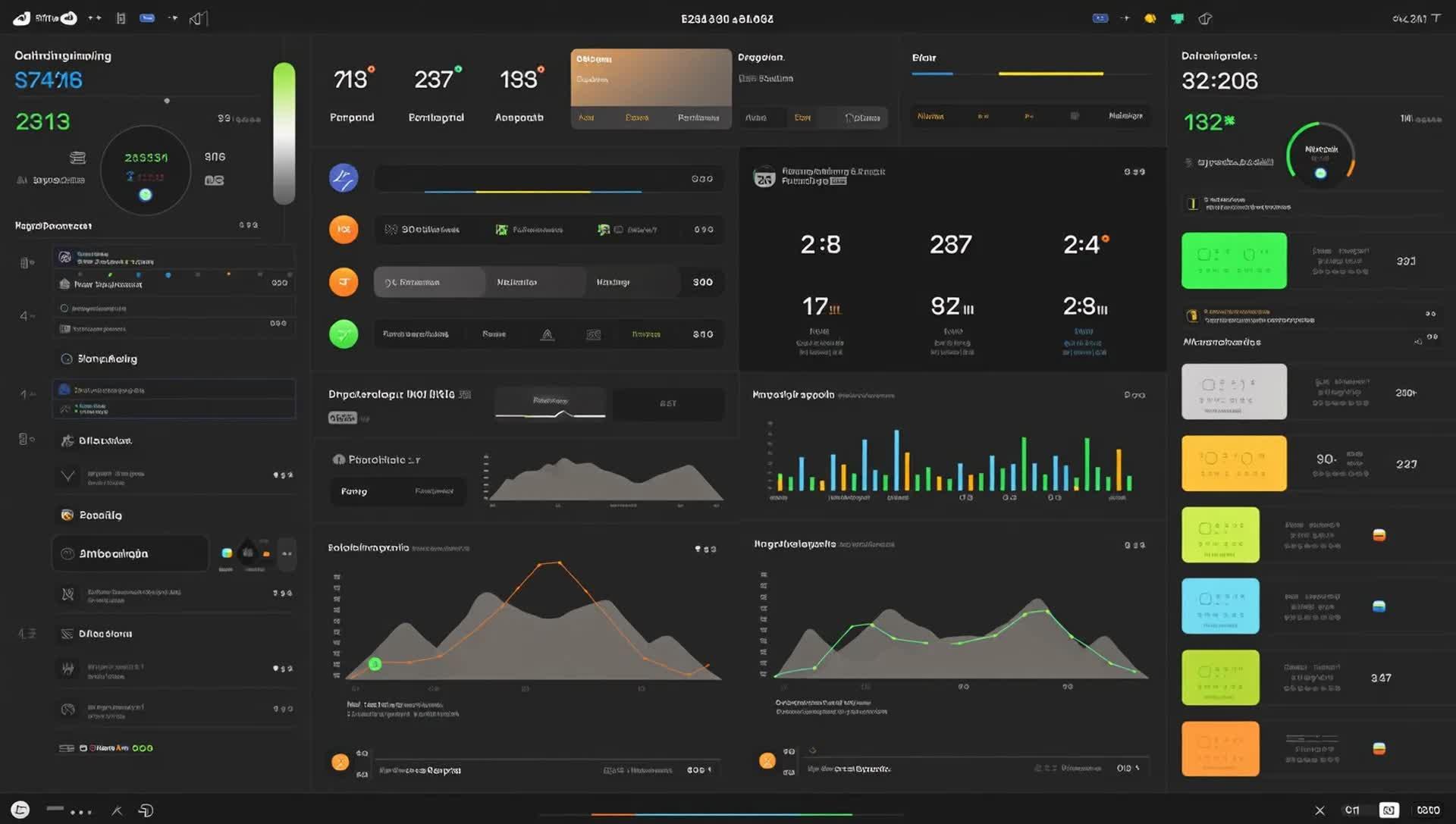The image size is (1456, 824).
Task: Open three-dot menu on green bar chart panel
Action: (x=1134, y=395)
